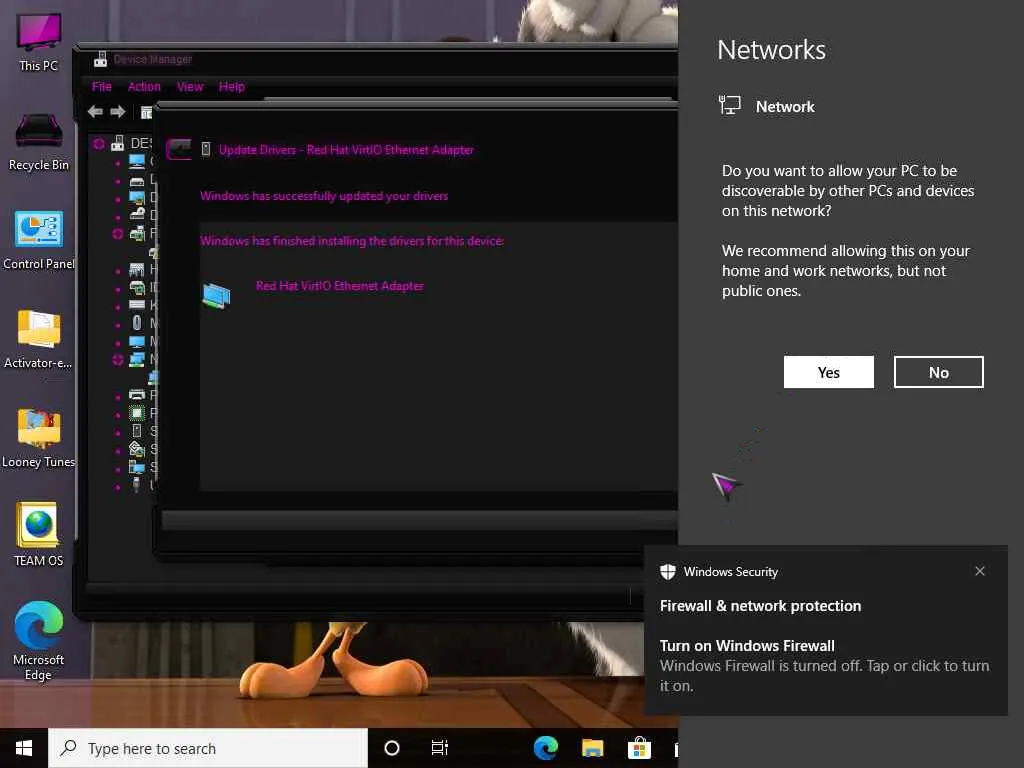This screenshot has height=768, width=1024.
Task: Expand the Monitors category dot
Action: (118, 342)
